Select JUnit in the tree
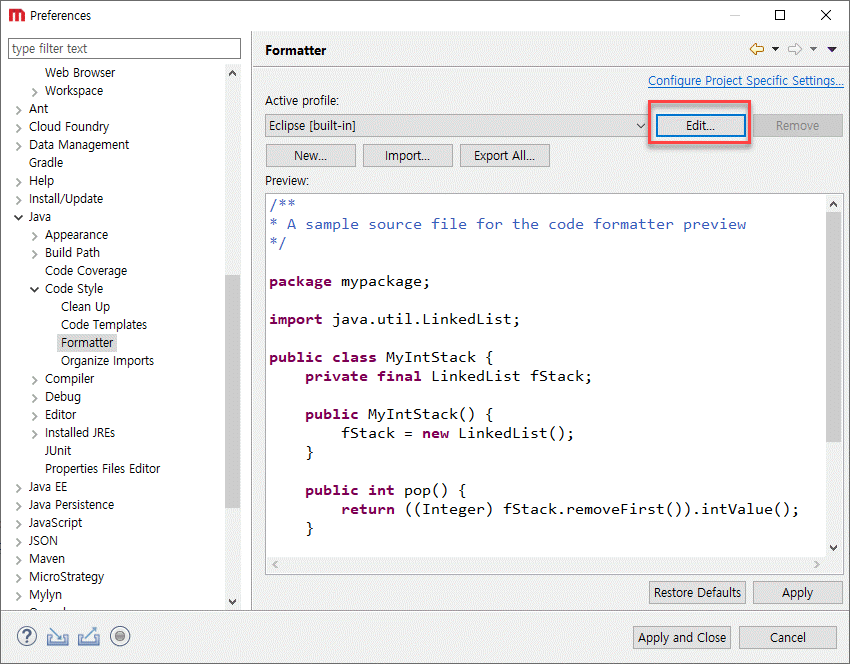850x664 pixels. [x=58, y=450]
